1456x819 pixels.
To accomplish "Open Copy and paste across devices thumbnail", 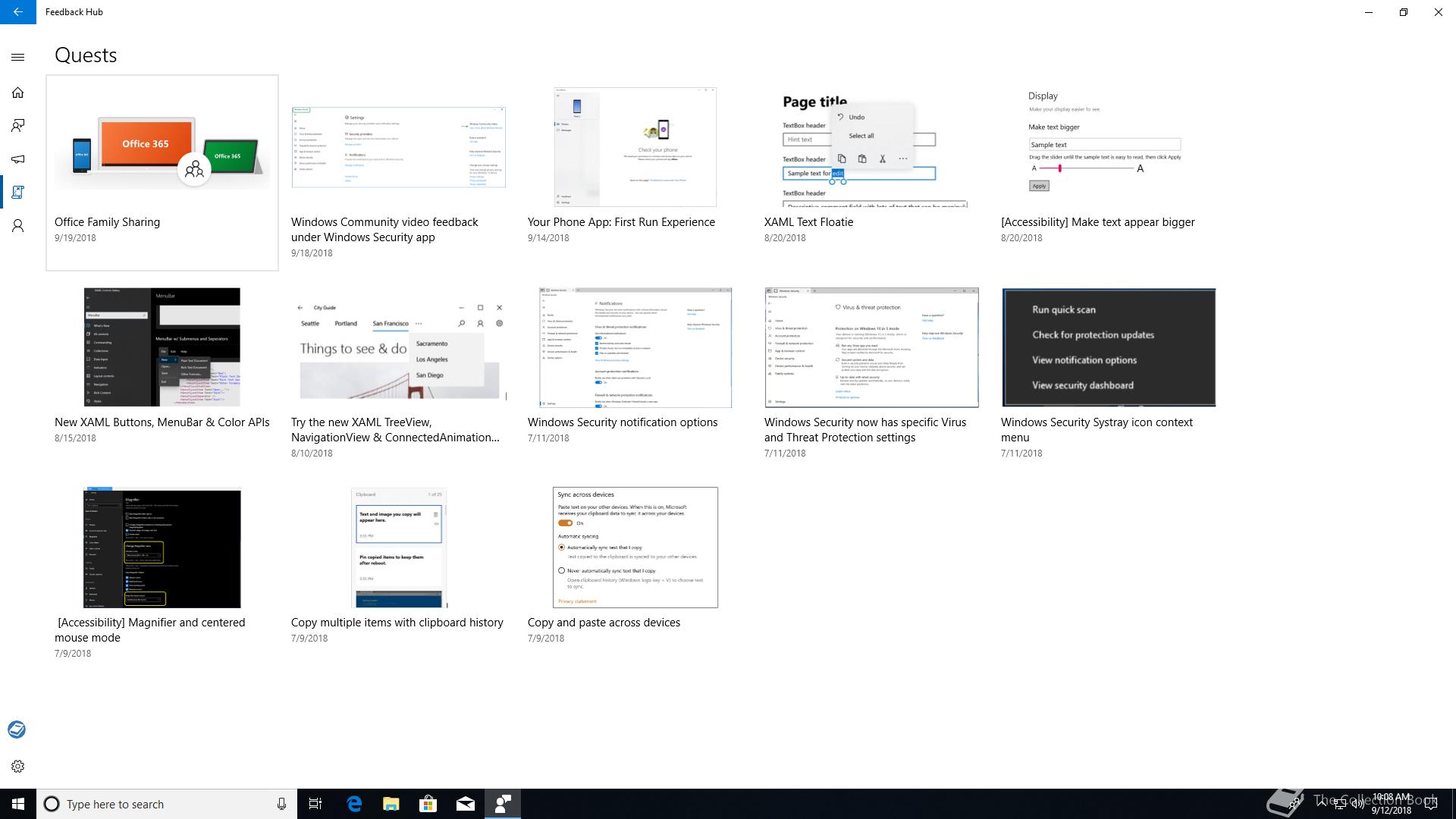I will (x=635, y=548).
